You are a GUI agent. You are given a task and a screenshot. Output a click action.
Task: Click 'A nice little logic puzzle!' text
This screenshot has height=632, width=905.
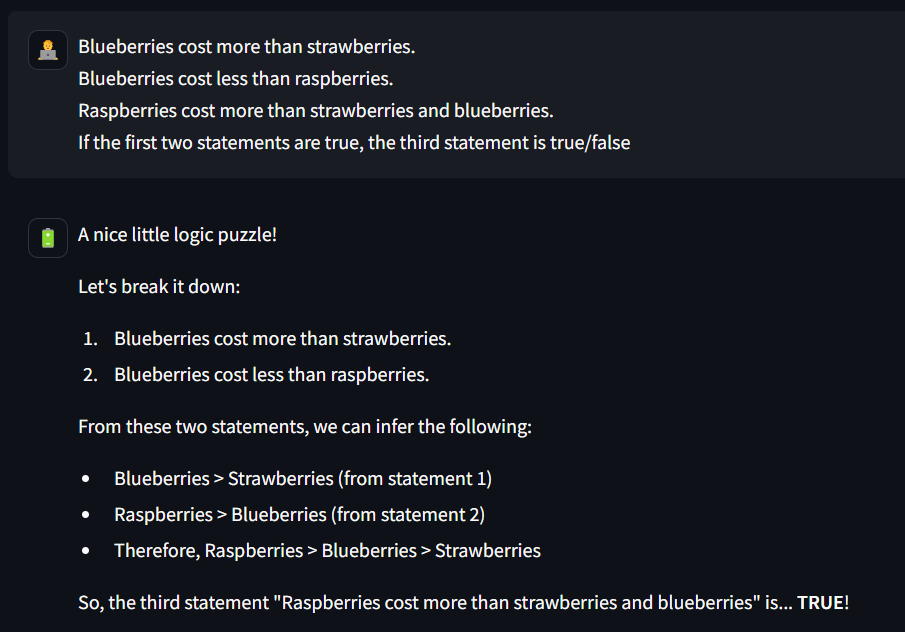(177, 235)
